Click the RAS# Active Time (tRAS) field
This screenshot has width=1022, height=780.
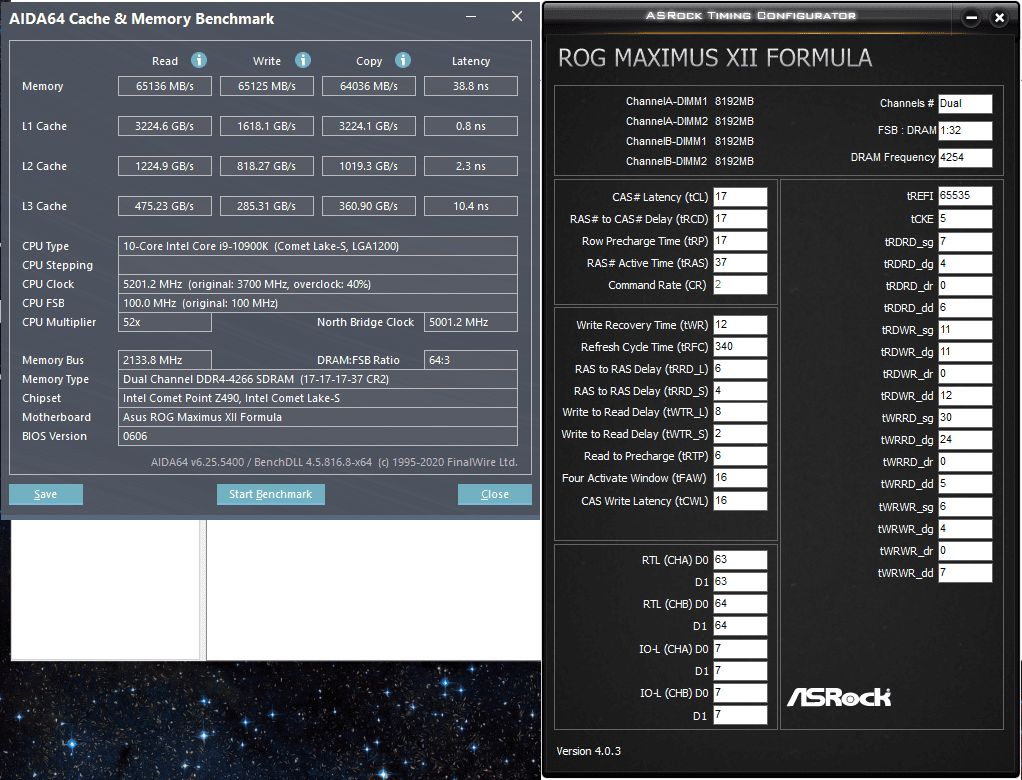740,263
